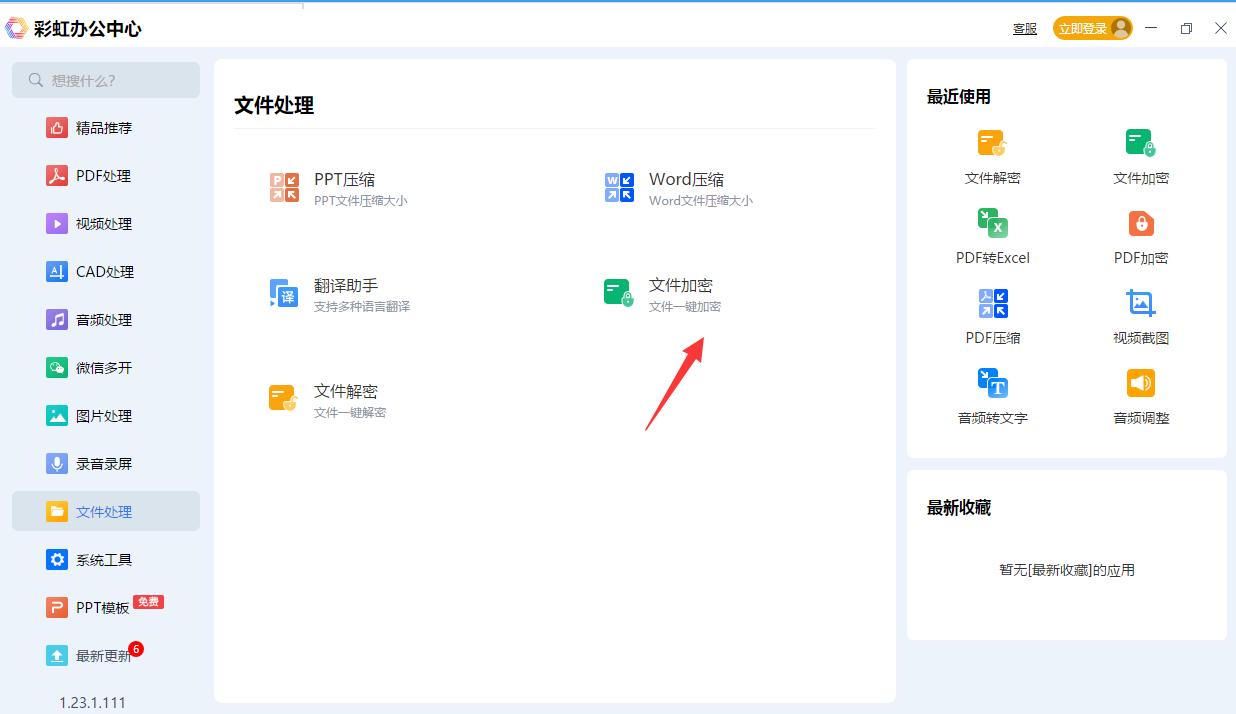Open the 客服 customer service link
Image resolution: width=1236 pixels, height=714 pixels.
[x=1024, y=29]
